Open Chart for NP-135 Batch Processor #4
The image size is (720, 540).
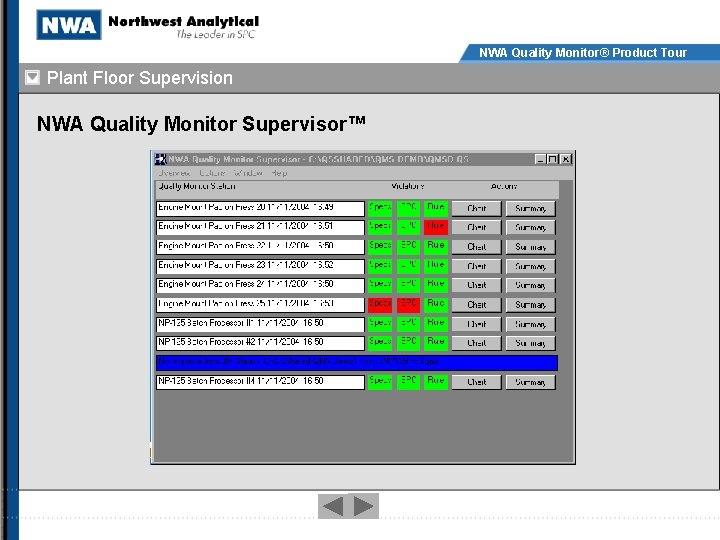477,382
